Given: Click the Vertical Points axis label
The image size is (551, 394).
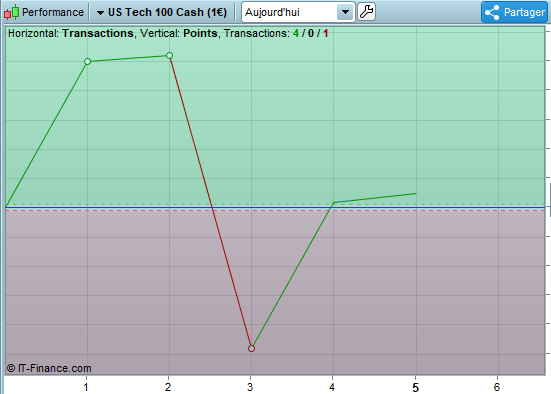Looking at the screenshot, I should click(x=179, y=33).
